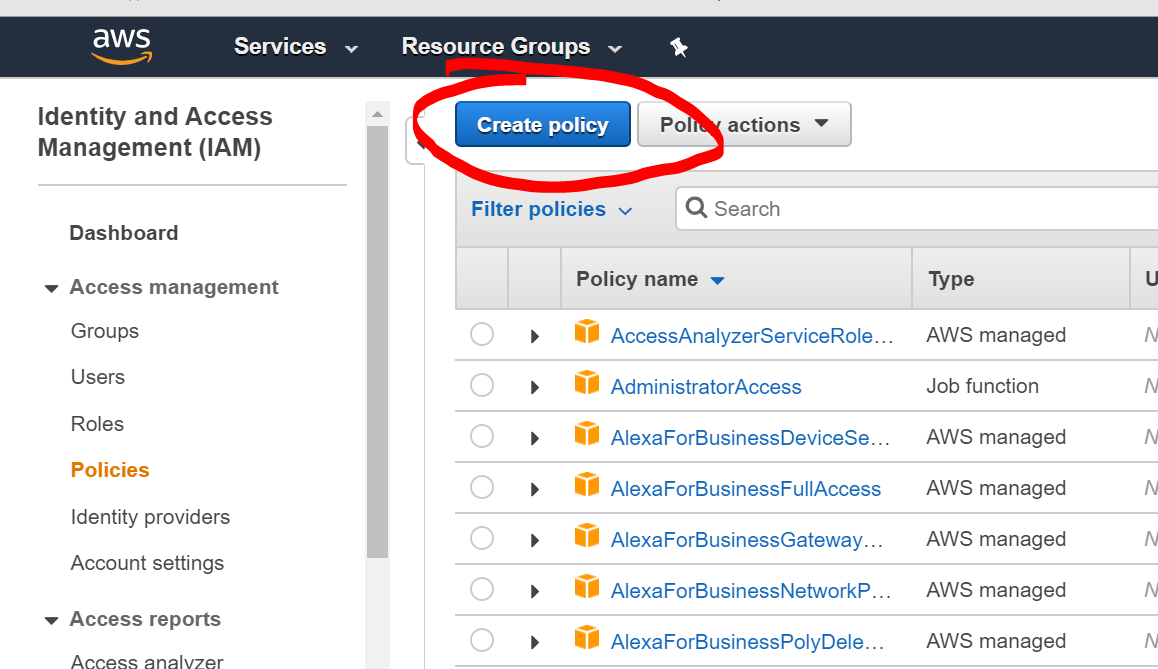Click the AdministratorAccess policy box icon
Screen dimensions: 1158x669
pyautogui.click(x=587, y=384)
